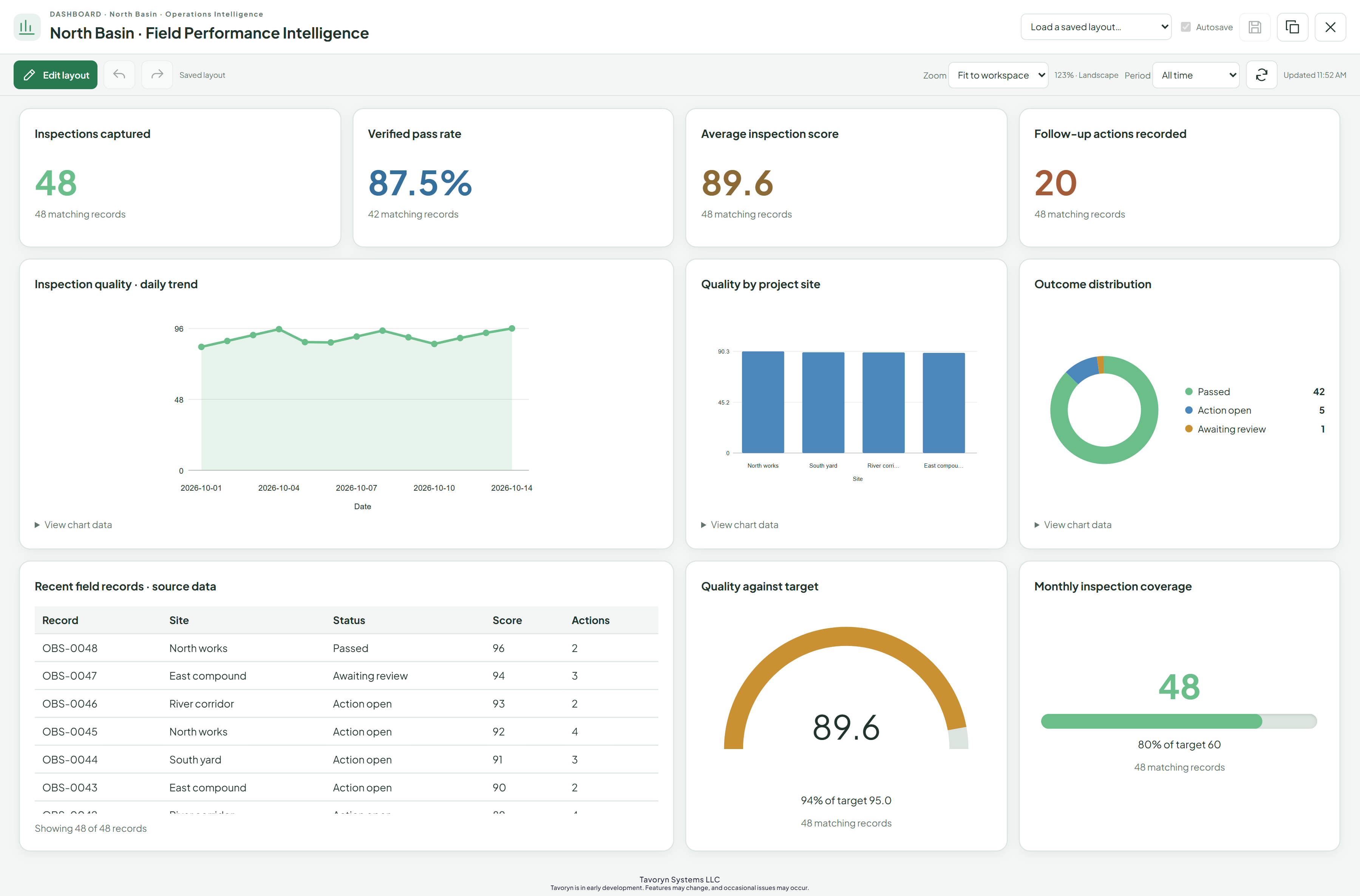Click the 2026-10-07 date axis label
1360x896 pixels.
click(x=356, y=488)
